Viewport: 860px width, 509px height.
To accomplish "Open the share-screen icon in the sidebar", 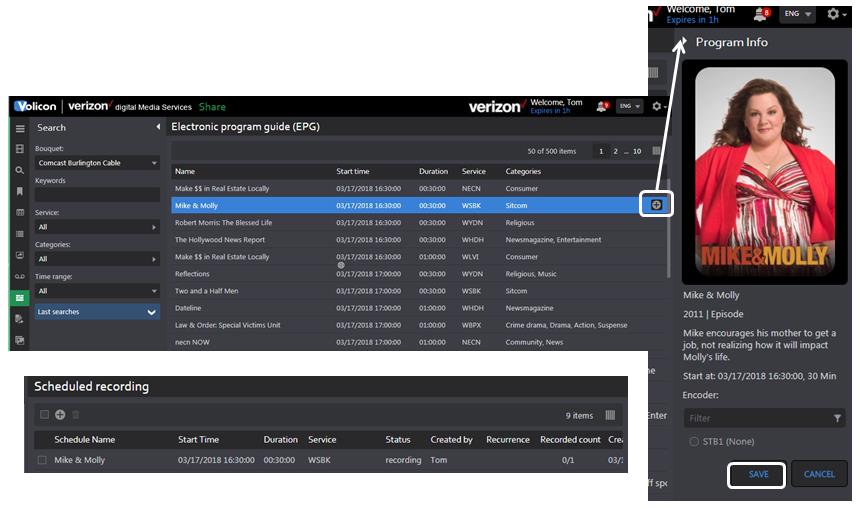I will tap(20, 255).
